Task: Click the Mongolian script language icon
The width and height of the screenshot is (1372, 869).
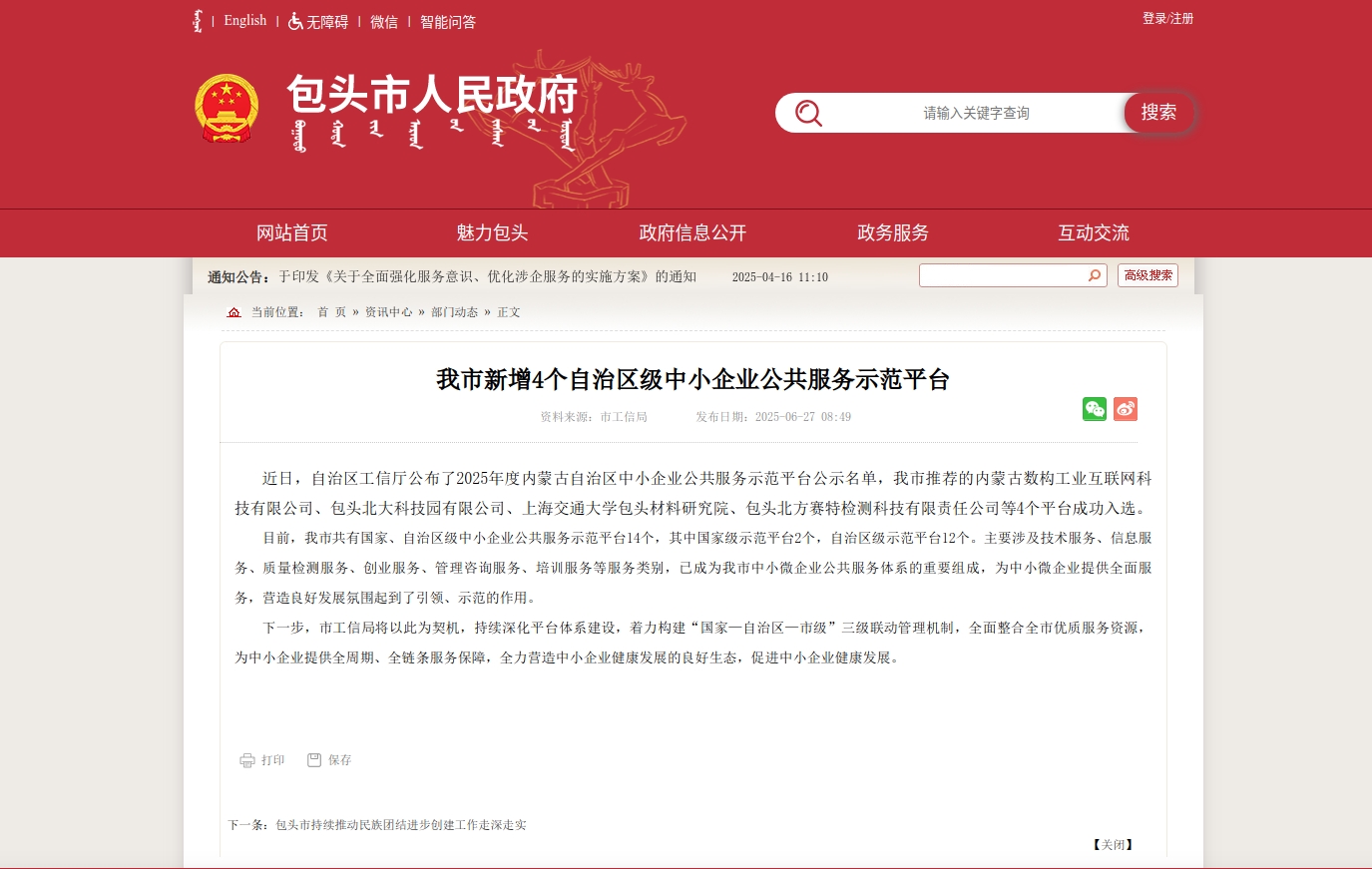Action: click(x=198, y=21)
